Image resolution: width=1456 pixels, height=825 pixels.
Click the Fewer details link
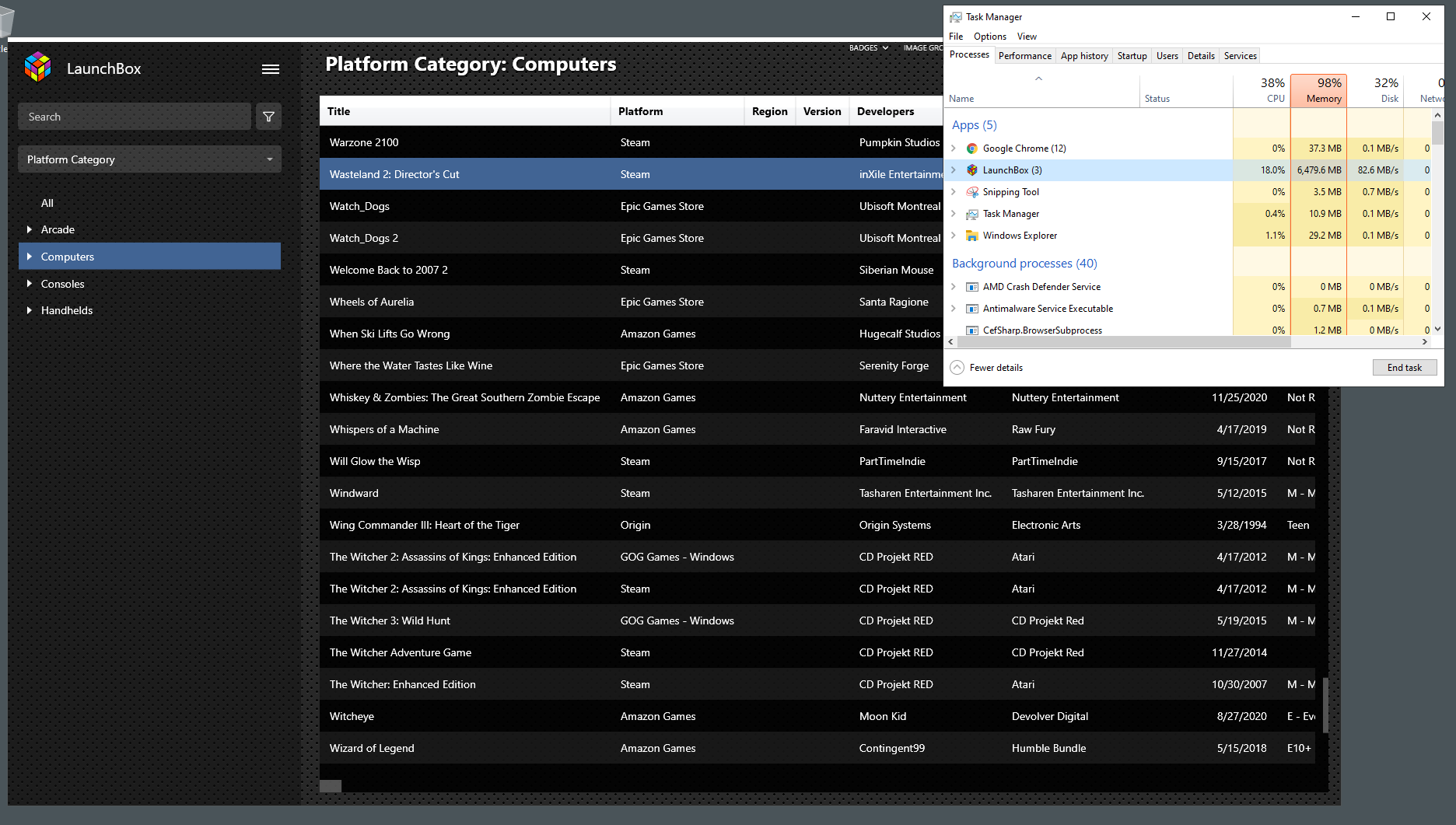click(x=996, y=368)
